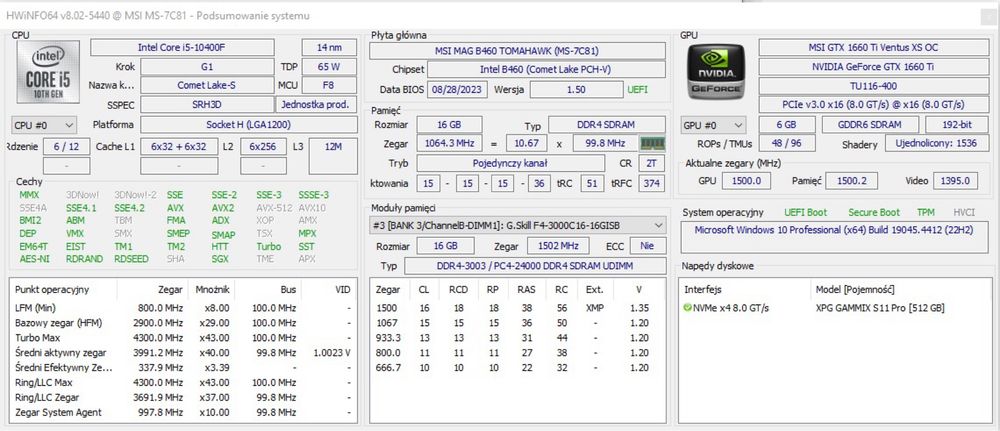The width and height of the screenshot is (1000, 431).
Task: Expand the memory module list G.Skill F4-3000C16-16GISB
Action: tap(517, 224)
